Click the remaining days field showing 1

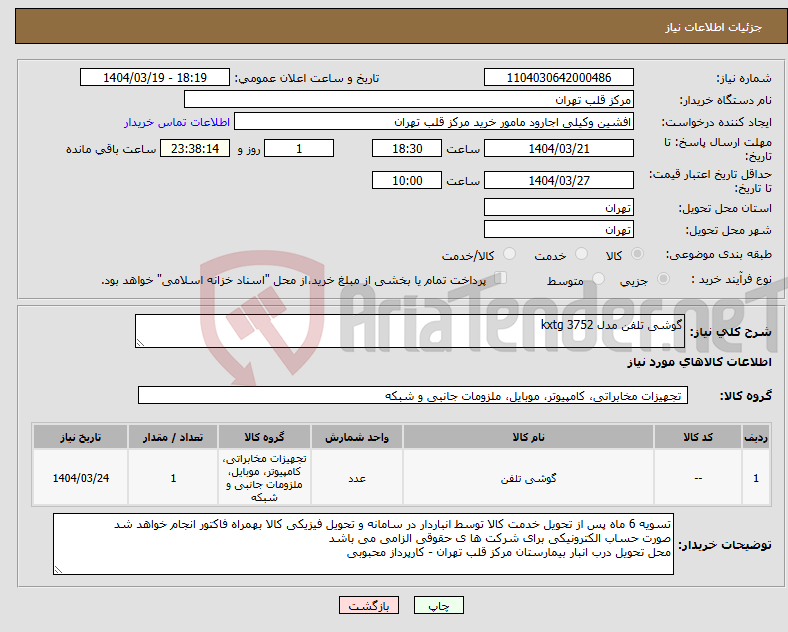point(299,148)
